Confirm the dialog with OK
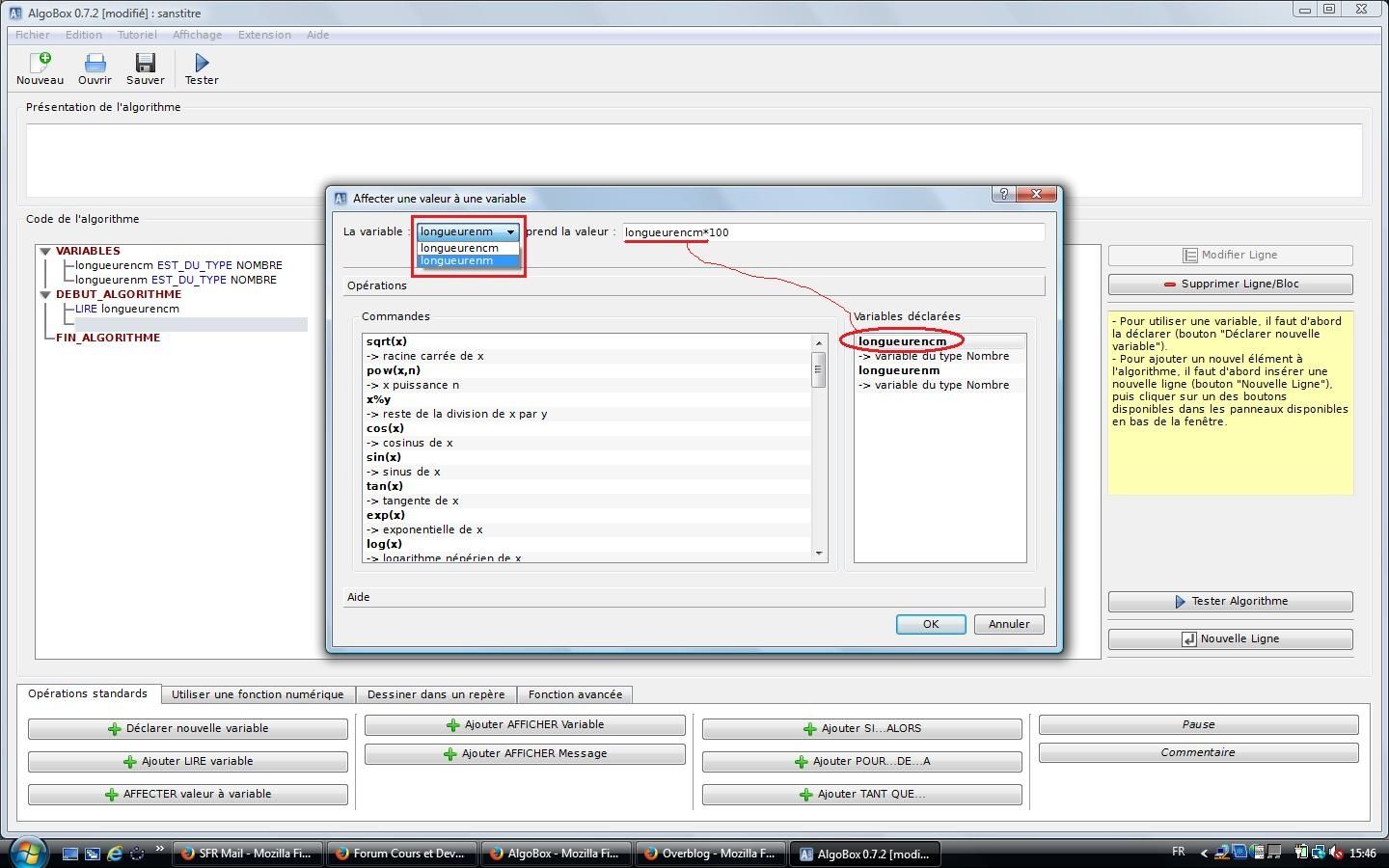This screenshot has width=1389, height=868. 931,624
